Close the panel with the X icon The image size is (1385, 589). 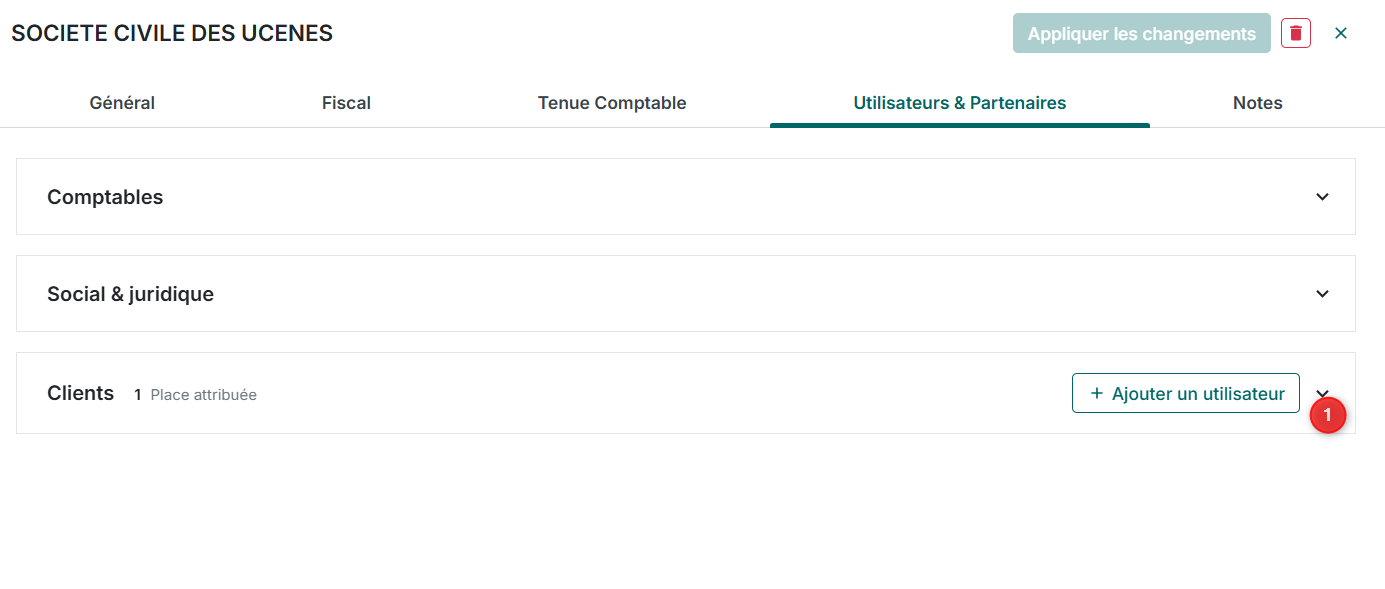coord(1341,33)
